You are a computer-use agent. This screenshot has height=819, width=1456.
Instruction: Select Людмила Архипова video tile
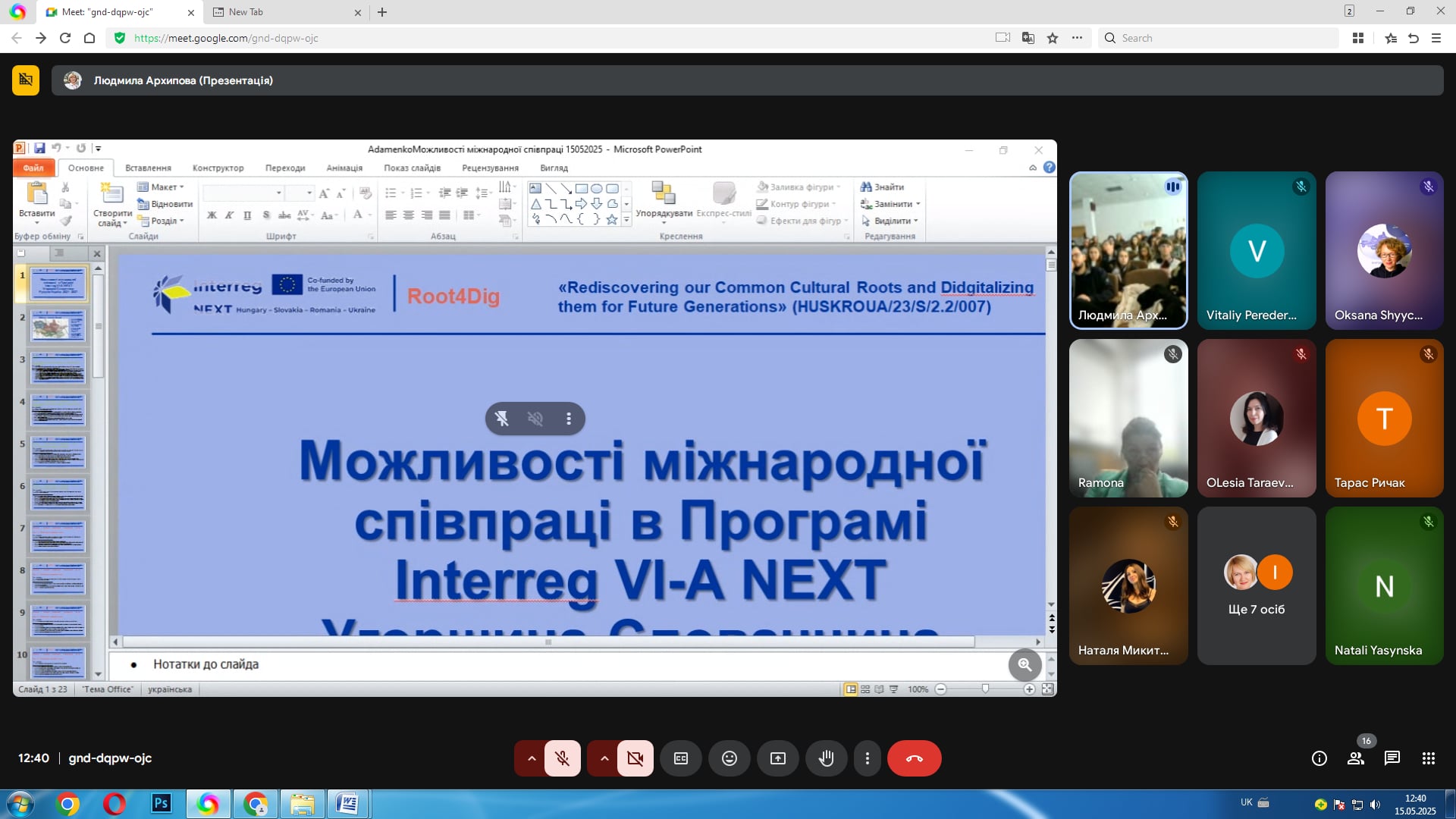pos(1128,250)
